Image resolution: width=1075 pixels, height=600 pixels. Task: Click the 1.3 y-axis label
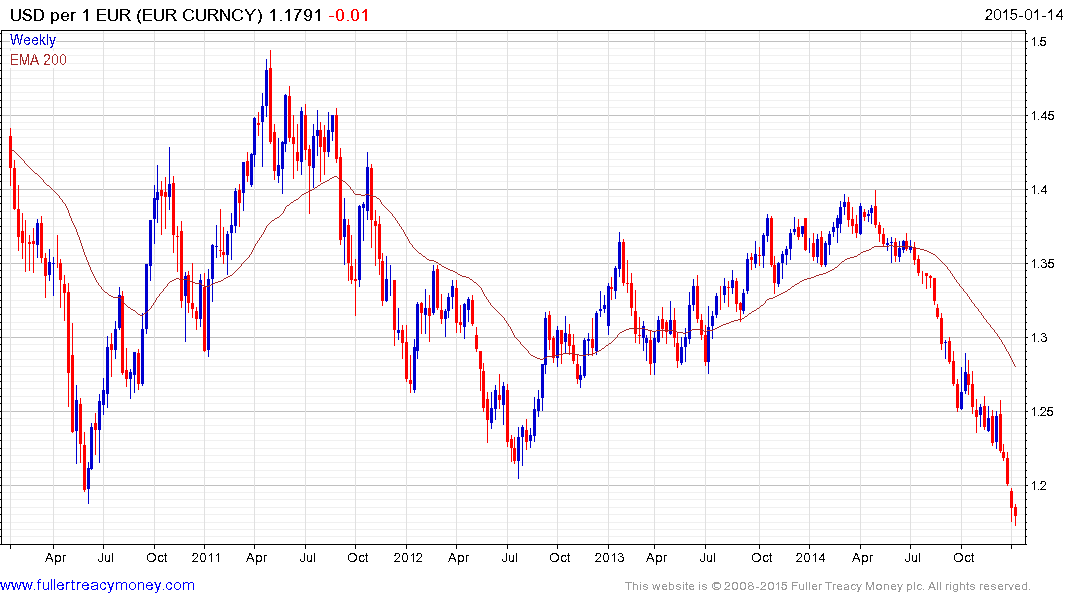click(x=1039, y=337)
